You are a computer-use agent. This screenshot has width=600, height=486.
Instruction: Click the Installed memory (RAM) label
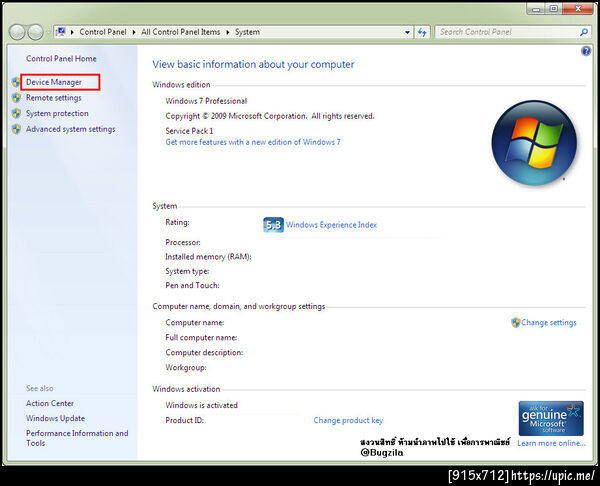(208, 257)
